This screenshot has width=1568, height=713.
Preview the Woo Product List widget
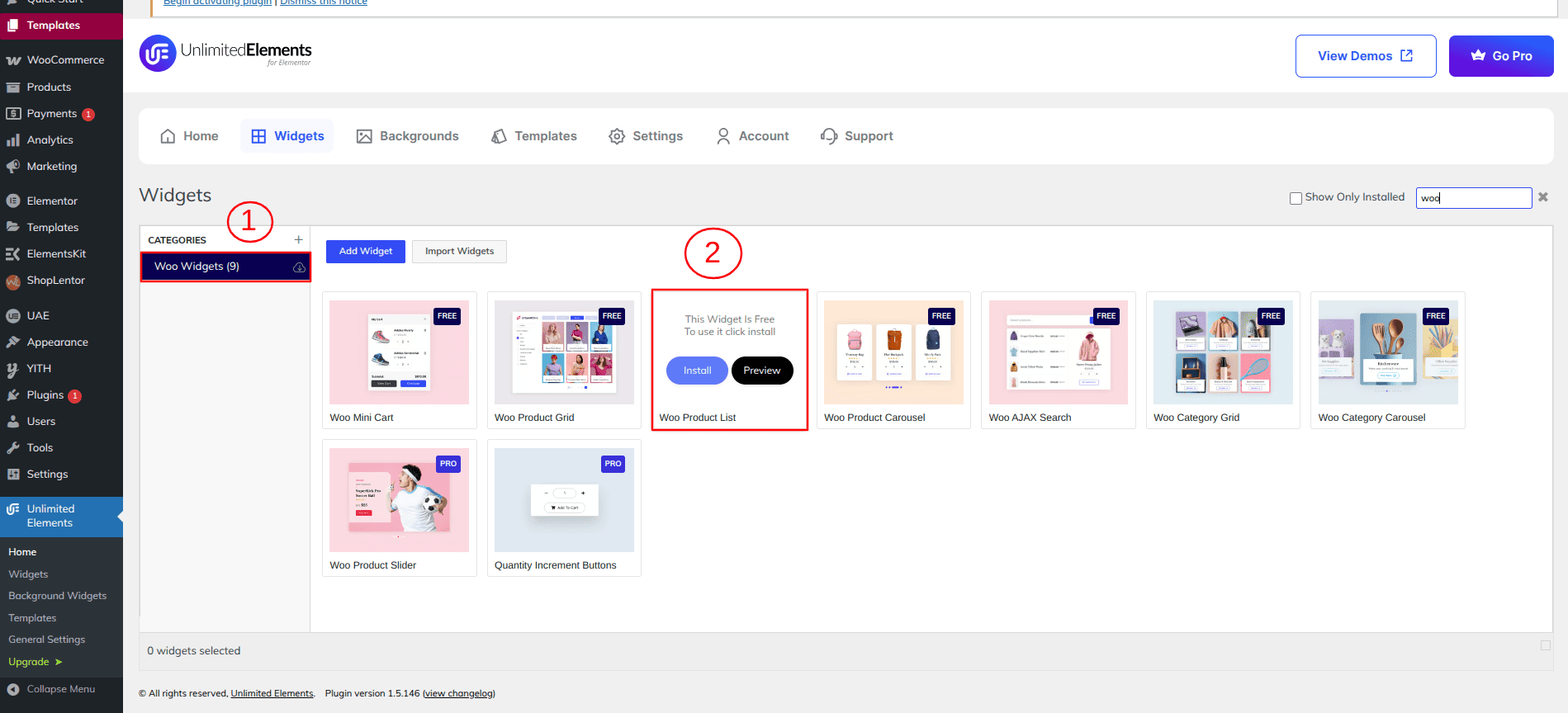point(762,371)
